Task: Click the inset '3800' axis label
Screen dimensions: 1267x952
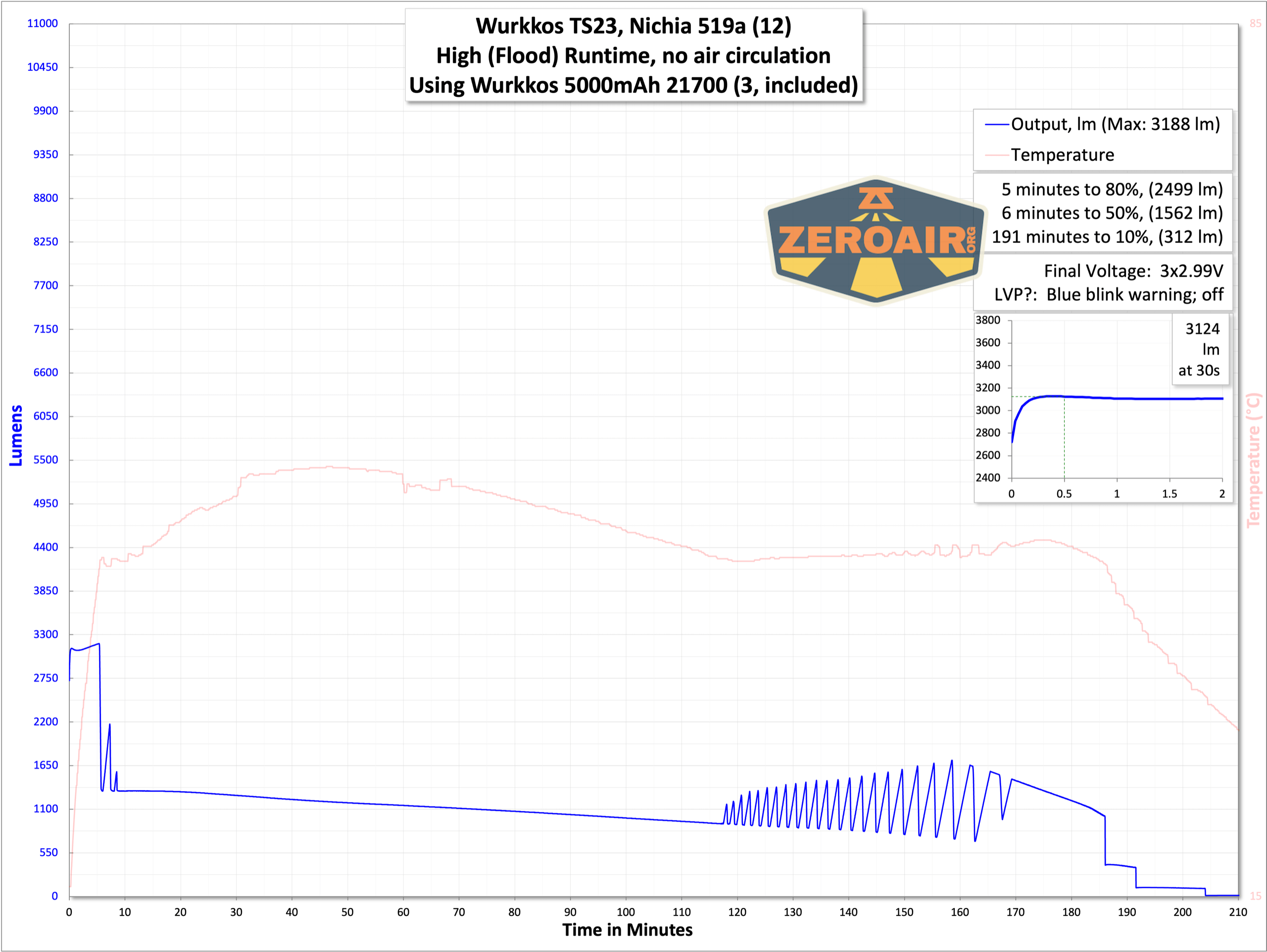Action: [x=988, y=320]
